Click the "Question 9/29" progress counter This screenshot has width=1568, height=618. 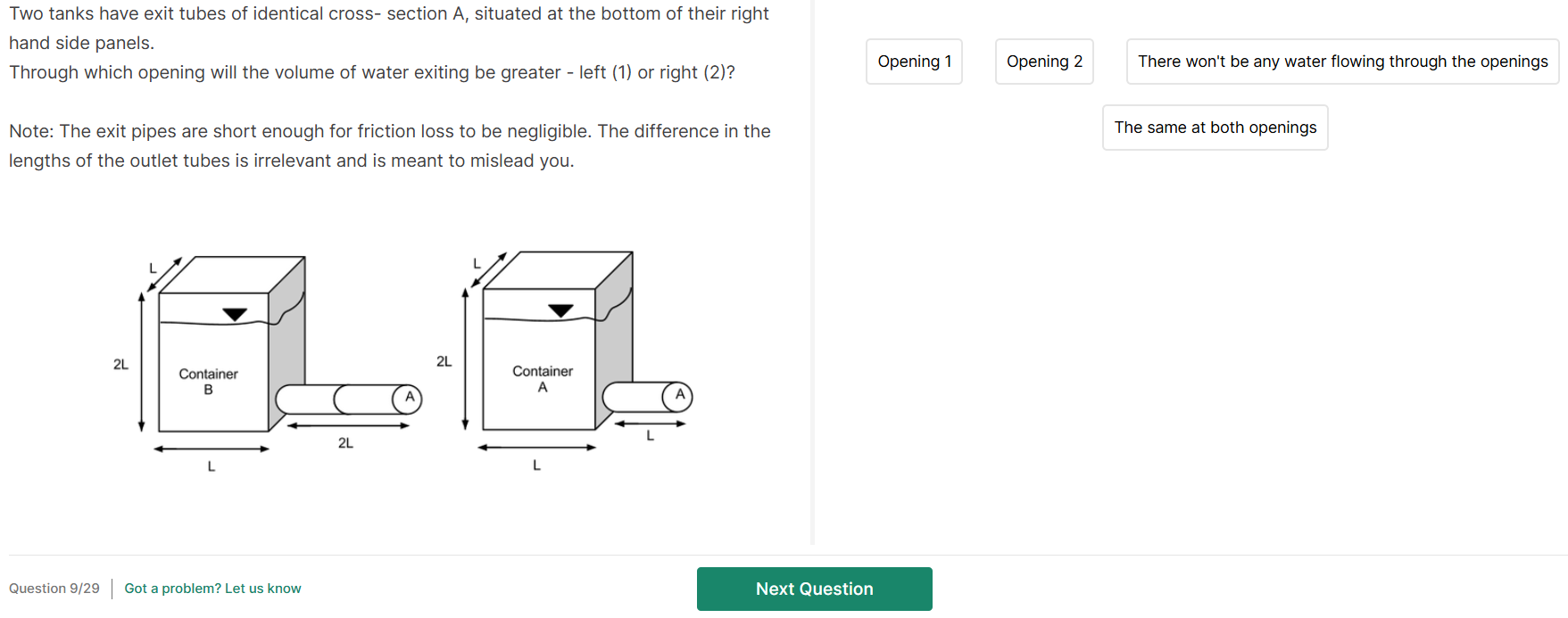(54, 589)
